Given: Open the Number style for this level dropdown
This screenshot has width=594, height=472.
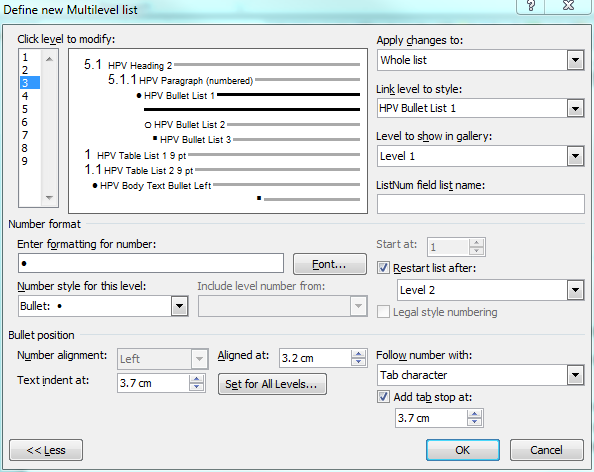Looking at the screenshot, I should pos(179,306).
